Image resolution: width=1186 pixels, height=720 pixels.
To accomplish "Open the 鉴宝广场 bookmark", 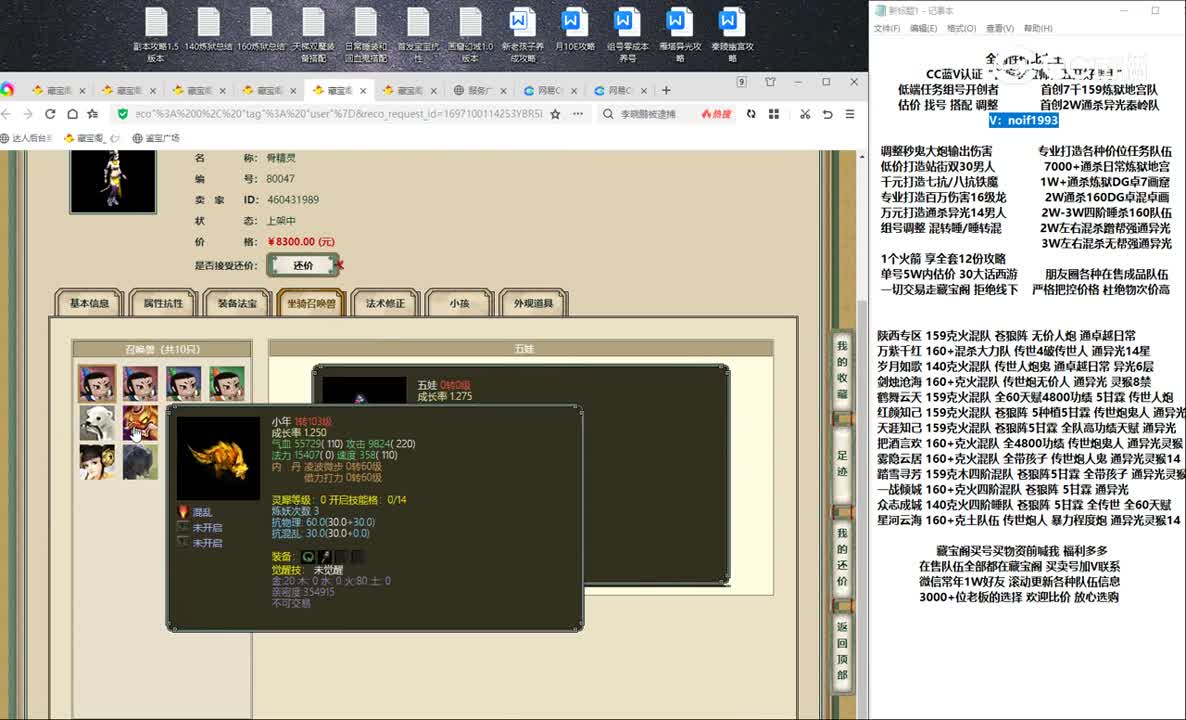I will tap(156, 138).
